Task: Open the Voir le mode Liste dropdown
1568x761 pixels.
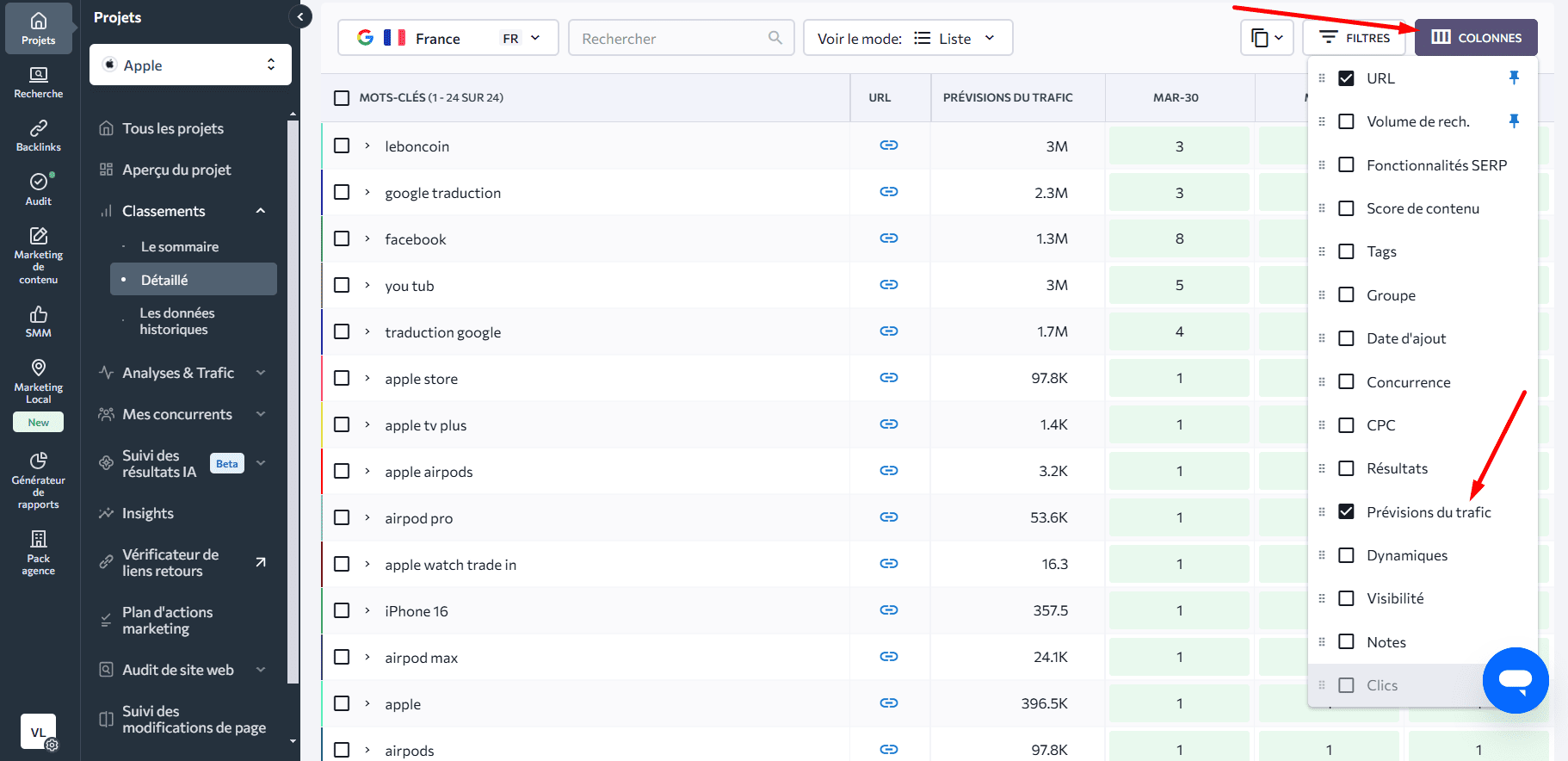Action: pos(908,38)
